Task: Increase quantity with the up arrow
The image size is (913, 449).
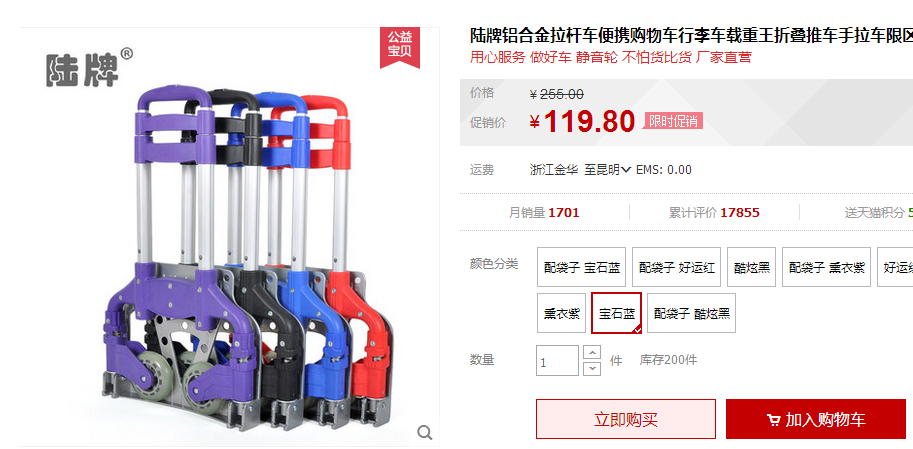Action: [x=592, y=353]
